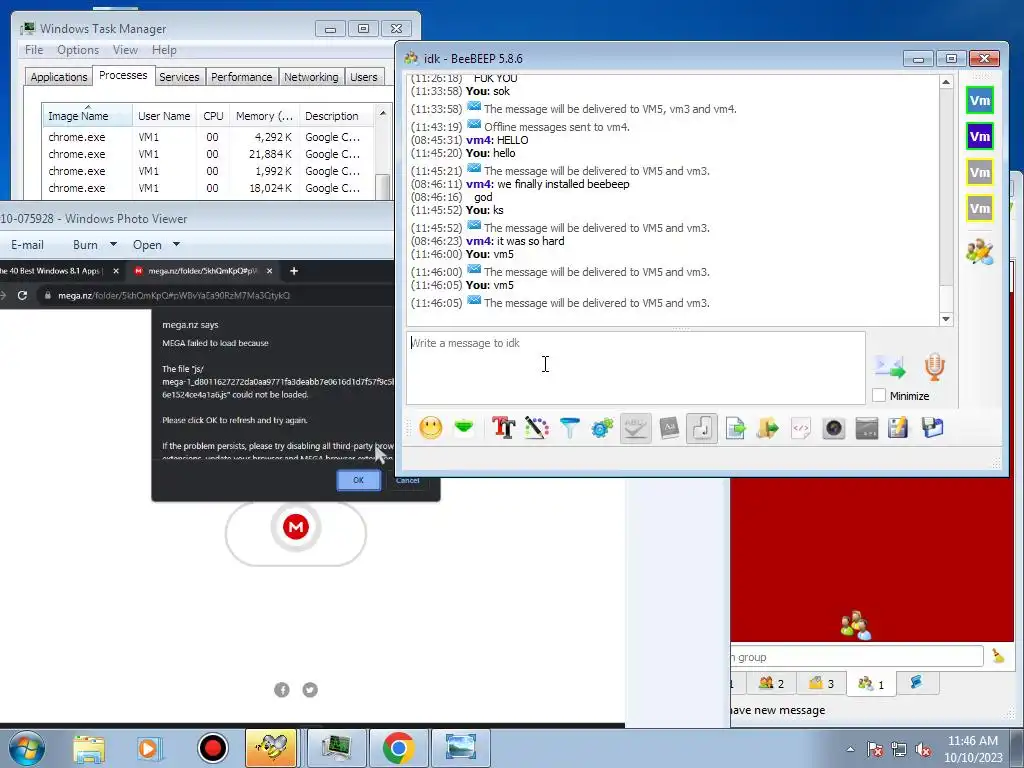Screen dimensions: 1024x768
Task: Click the chat history scroll down arrow
Action: coord(946,319)
